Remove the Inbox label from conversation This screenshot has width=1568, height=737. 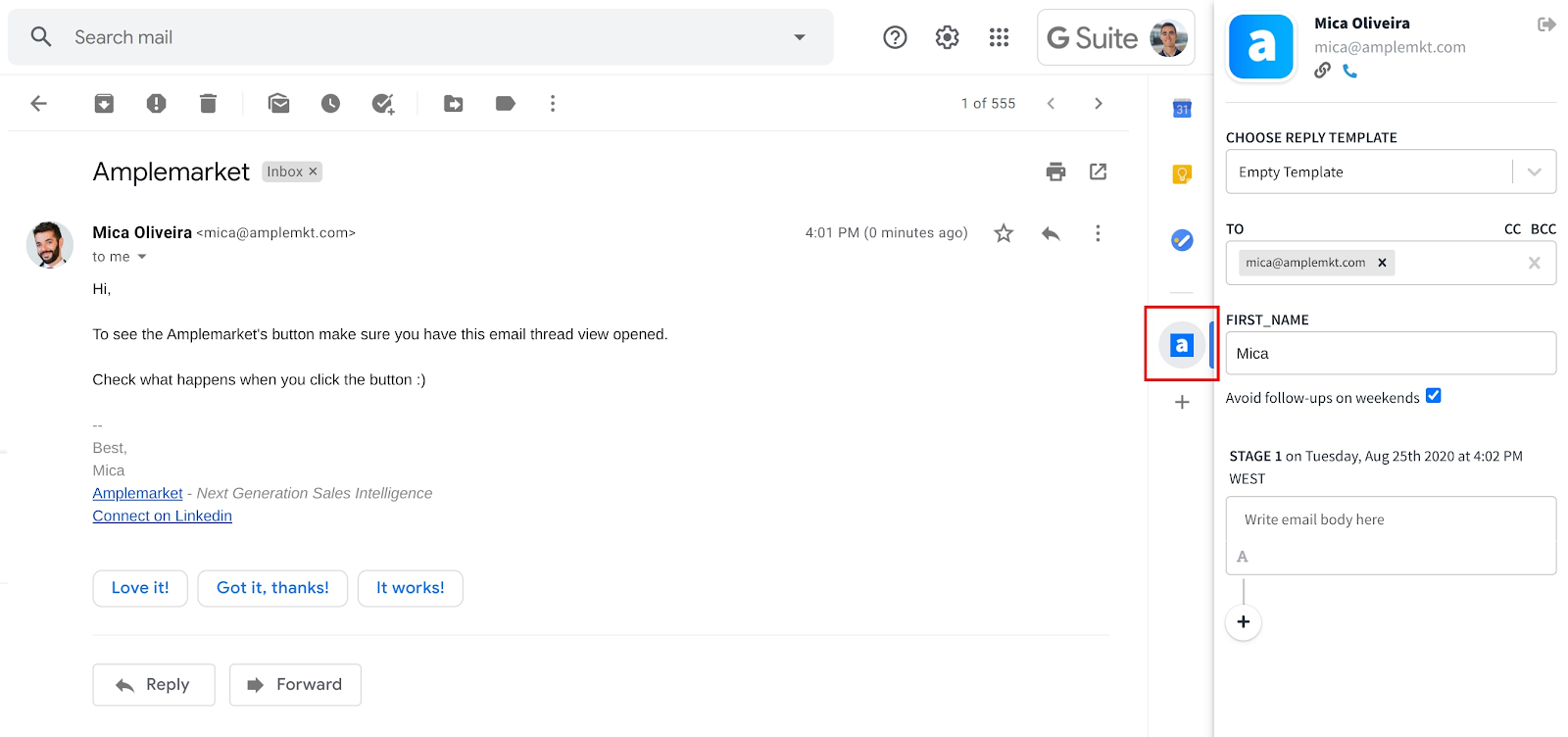pos(314,172)
